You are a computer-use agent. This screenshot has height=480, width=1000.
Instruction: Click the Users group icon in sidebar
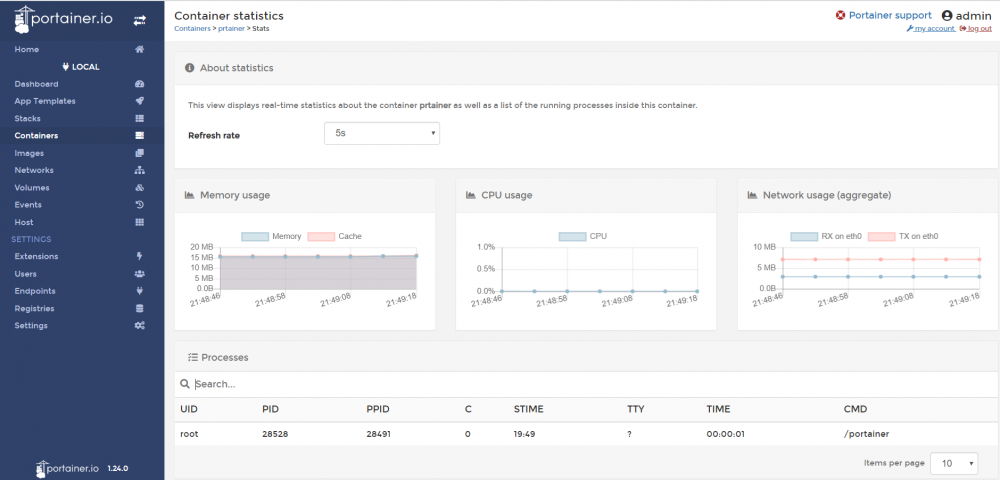click(x=140, y=274)
